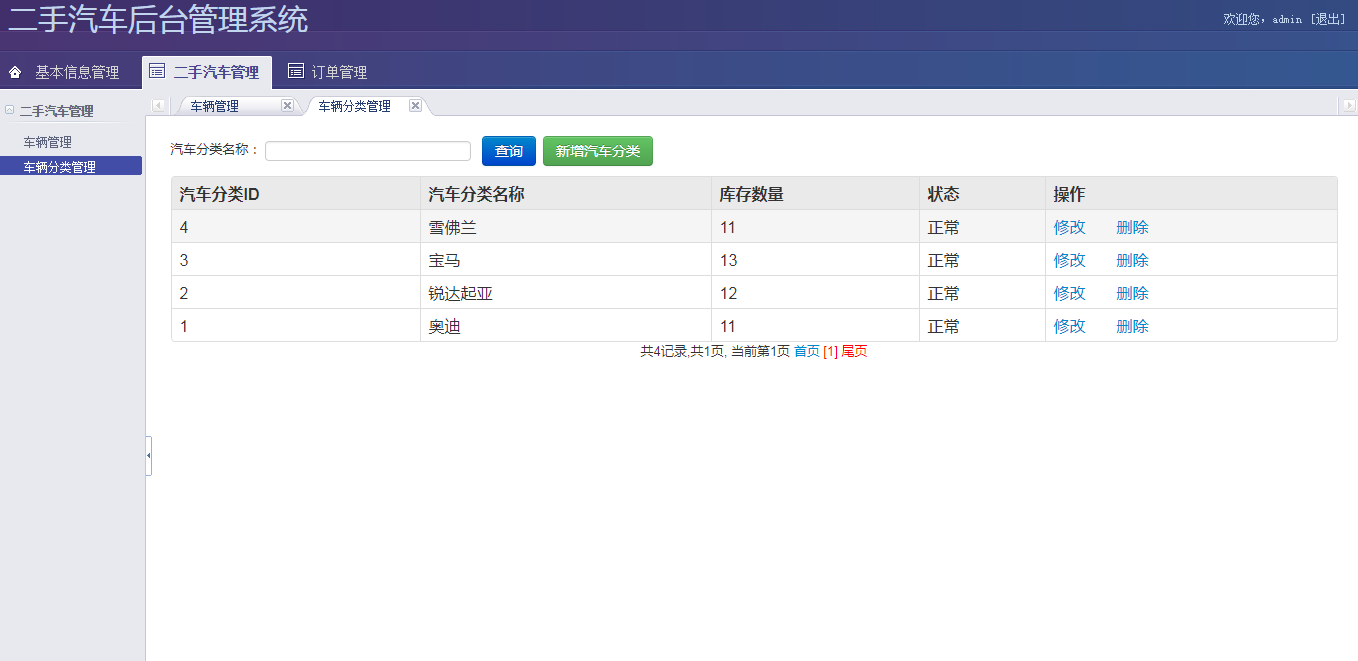
Task: Click the list icon beside 二手汽车管理 tab
Action: click(157, 70)
